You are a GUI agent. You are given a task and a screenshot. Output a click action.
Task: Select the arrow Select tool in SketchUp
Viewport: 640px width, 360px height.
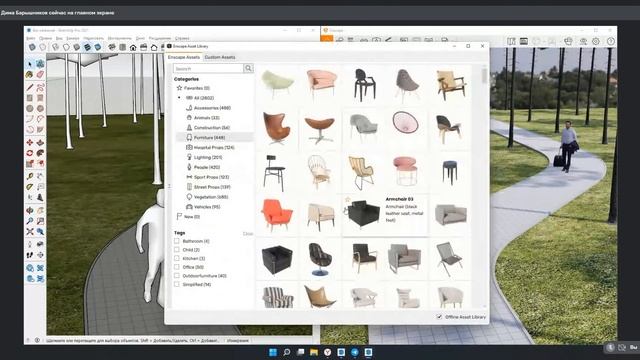pyautogui.click(x=30, y=64)
